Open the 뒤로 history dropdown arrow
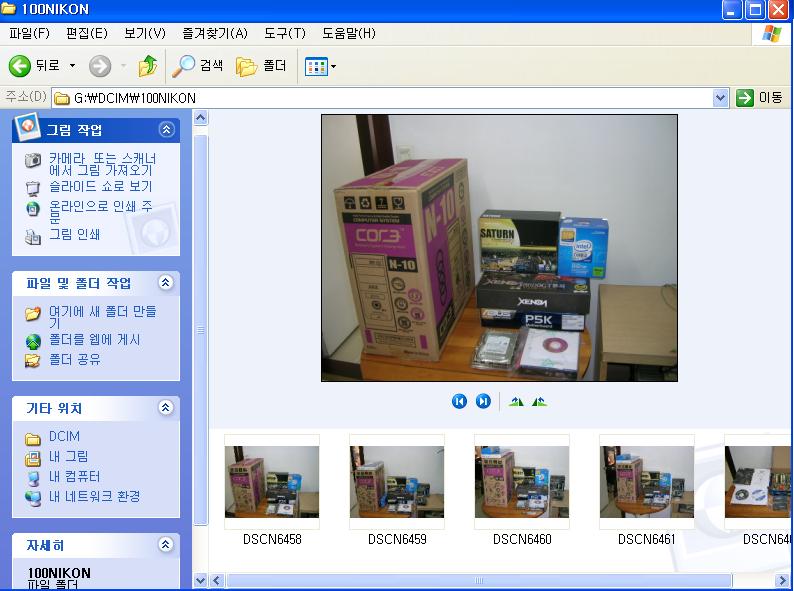 pos(72,66)
